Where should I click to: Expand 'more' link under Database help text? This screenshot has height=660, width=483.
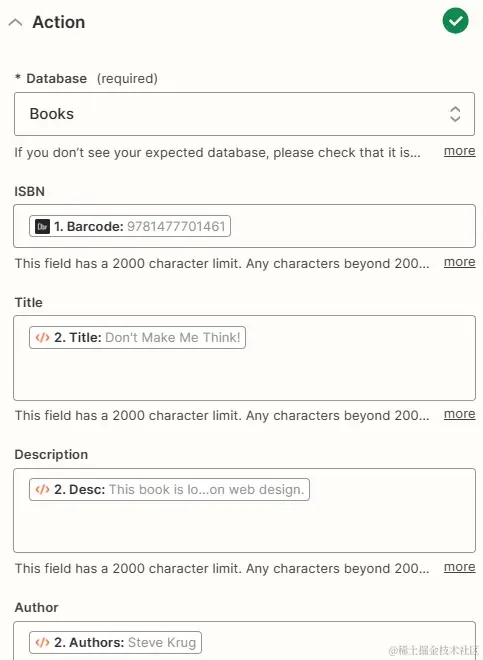point(459,151)
